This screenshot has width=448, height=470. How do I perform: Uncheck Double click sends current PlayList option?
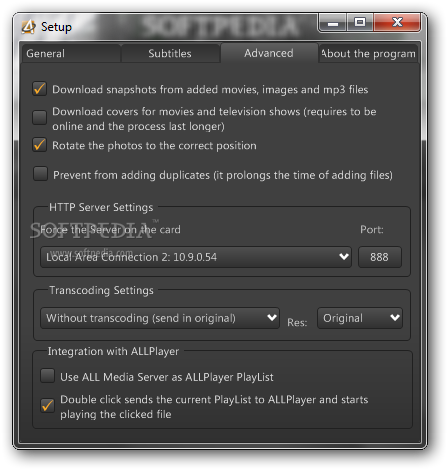(x=47, y=406)
